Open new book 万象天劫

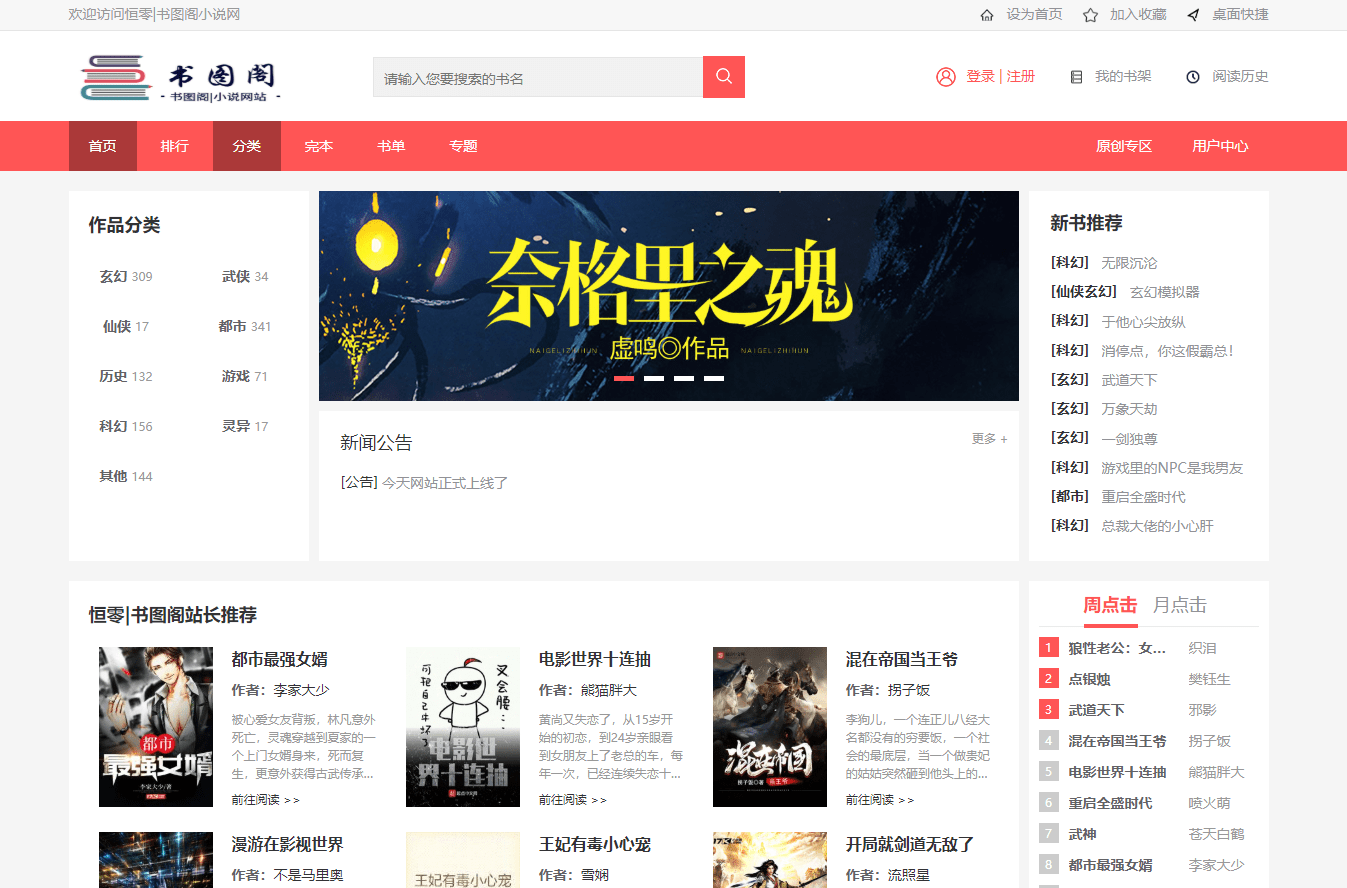pos(1129,409)
